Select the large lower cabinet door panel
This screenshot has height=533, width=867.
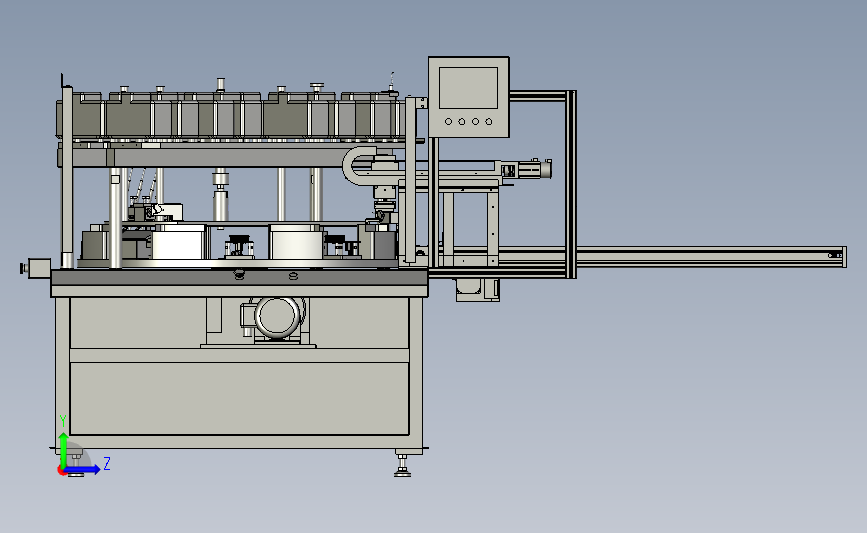(x=239, y=398)
